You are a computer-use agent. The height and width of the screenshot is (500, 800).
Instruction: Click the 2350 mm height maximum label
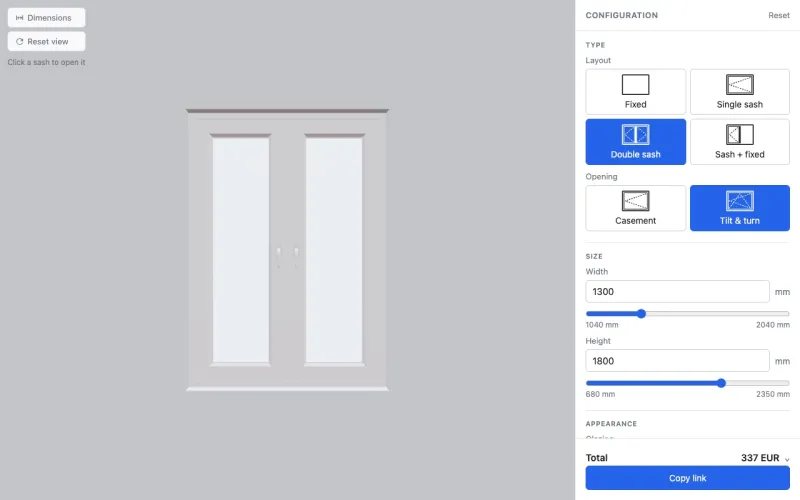(x=772, y=394)
